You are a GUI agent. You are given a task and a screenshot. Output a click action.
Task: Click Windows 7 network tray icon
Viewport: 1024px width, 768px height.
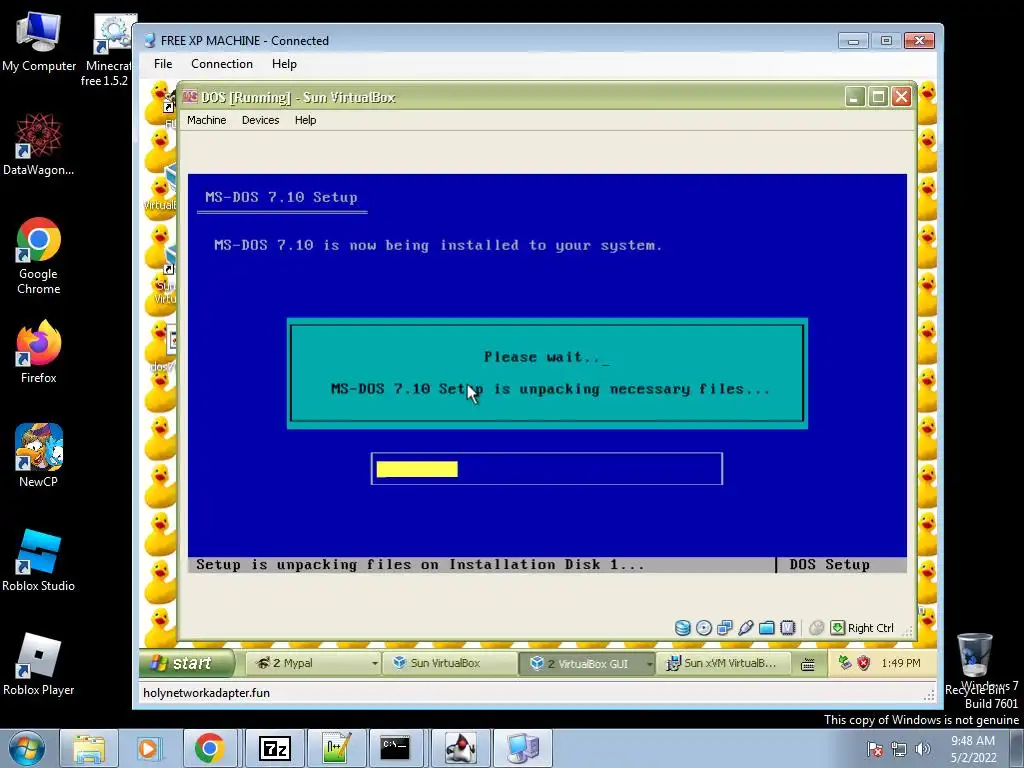899,749
